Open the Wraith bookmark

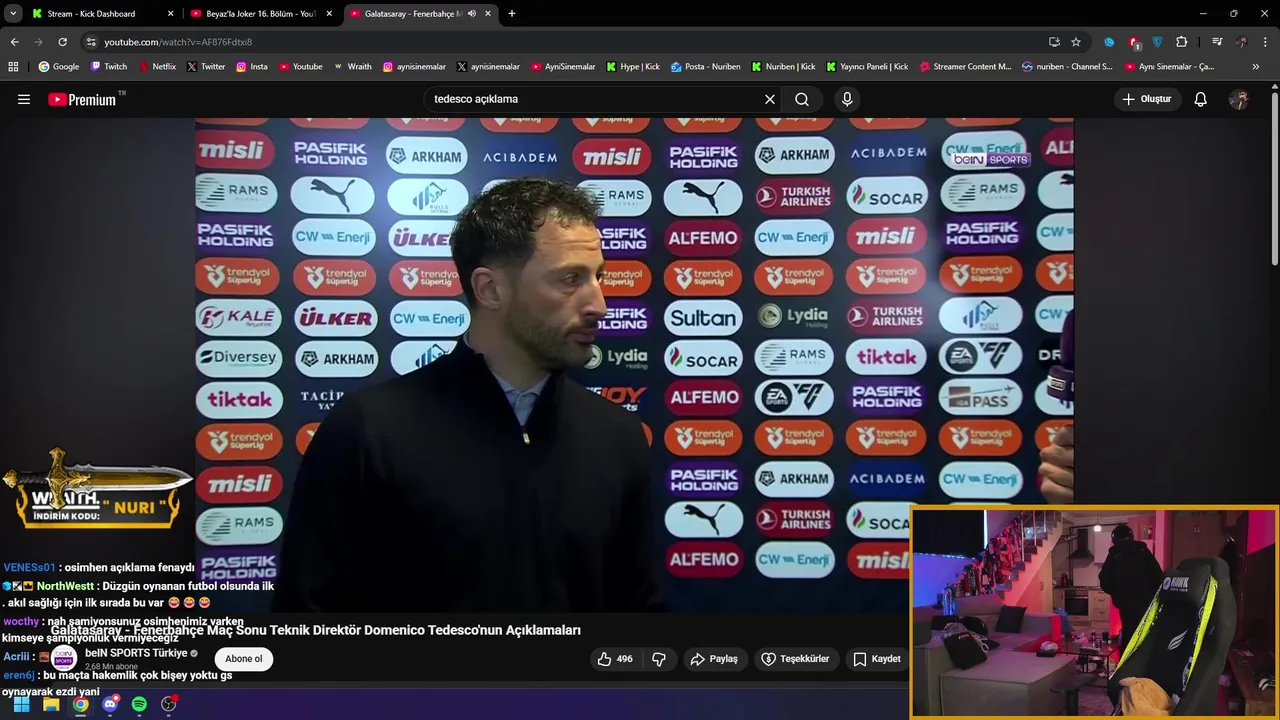352,67
